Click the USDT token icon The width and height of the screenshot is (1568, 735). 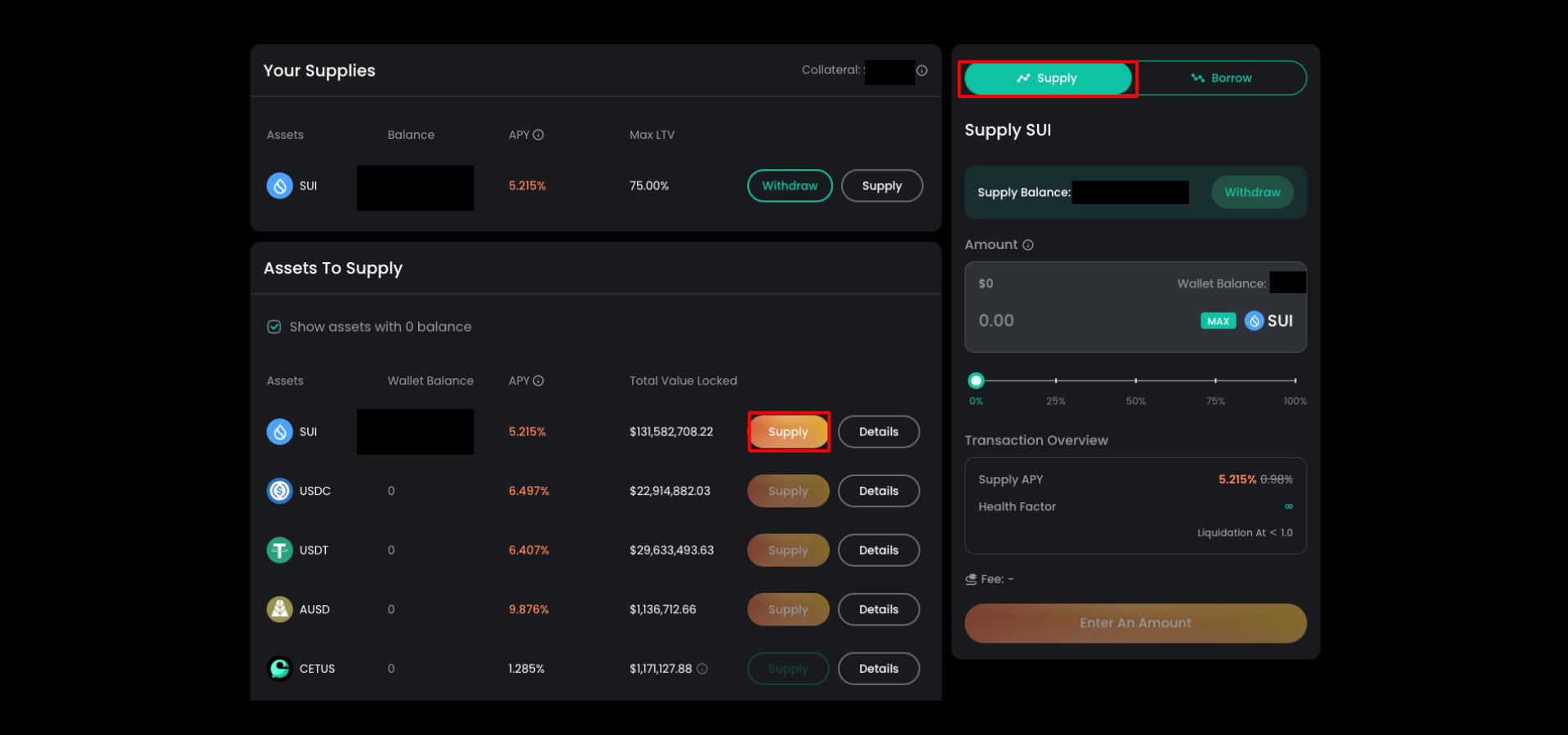(279, 550)
